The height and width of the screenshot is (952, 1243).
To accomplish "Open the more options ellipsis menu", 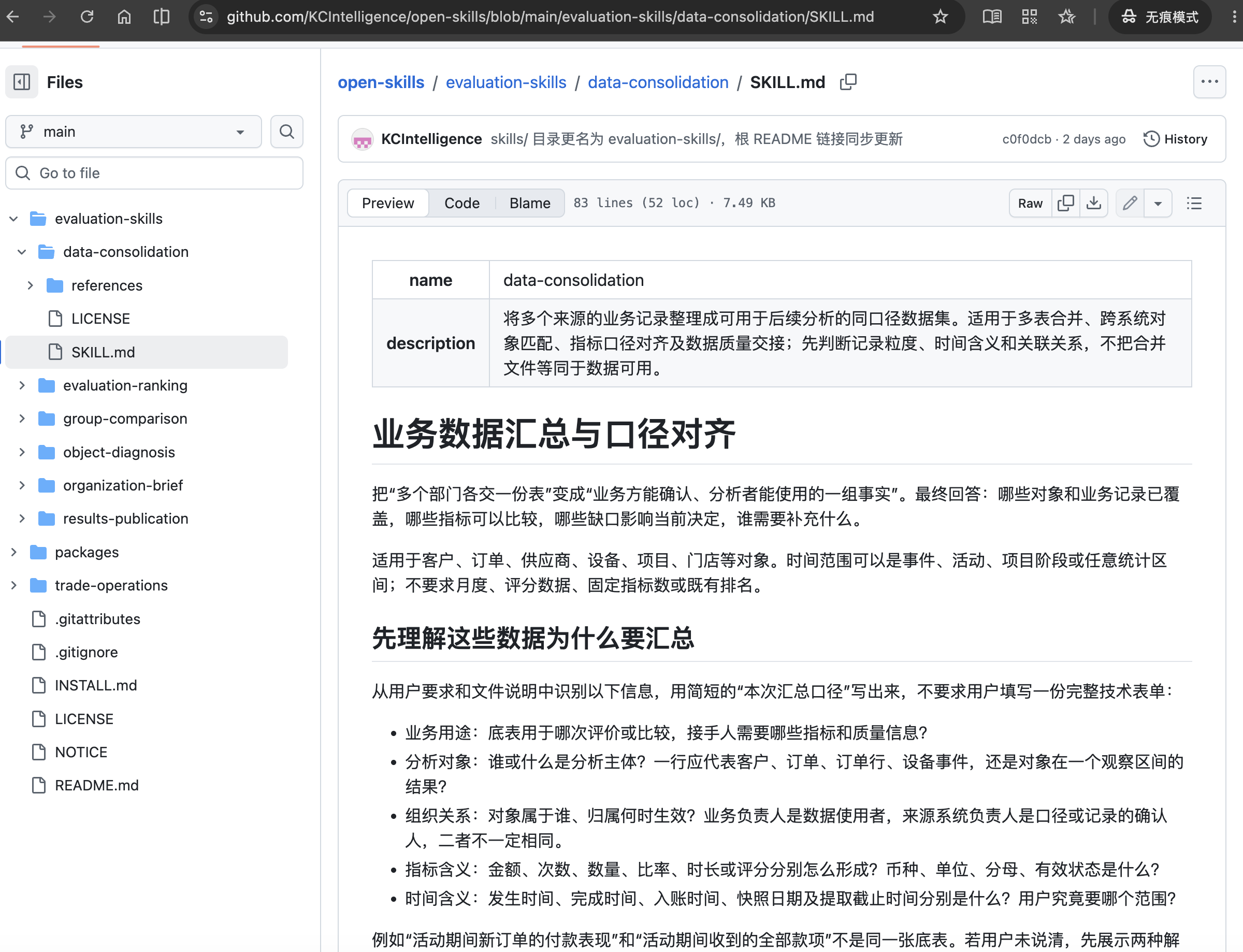I will (x=1209, y=82).
